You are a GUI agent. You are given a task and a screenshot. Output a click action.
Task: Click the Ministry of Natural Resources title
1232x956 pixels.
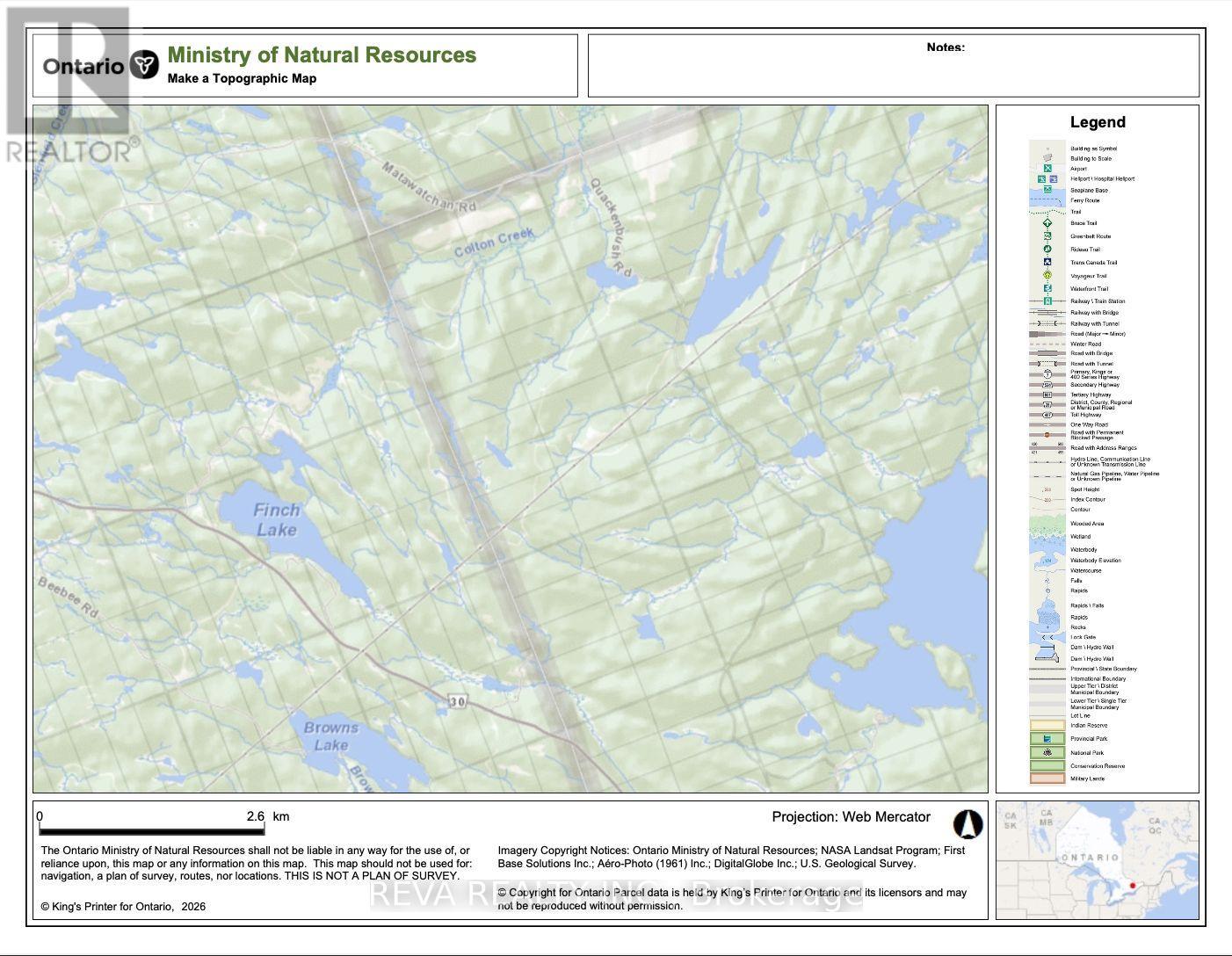point(320,55)
